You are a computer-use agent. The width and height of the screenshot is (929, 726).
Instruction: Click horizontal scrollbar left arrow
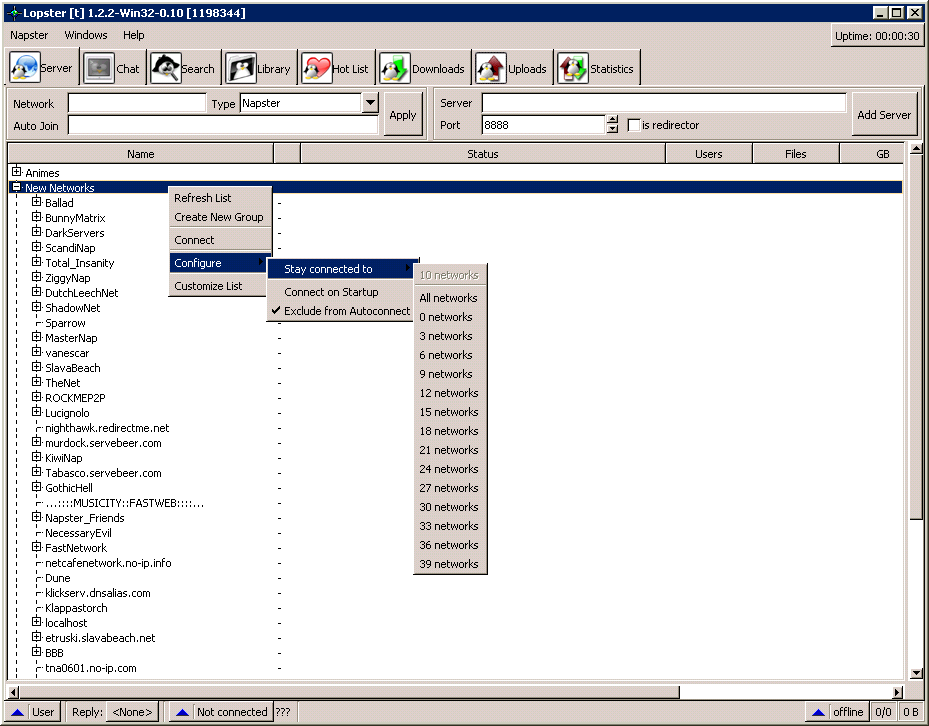14,692
